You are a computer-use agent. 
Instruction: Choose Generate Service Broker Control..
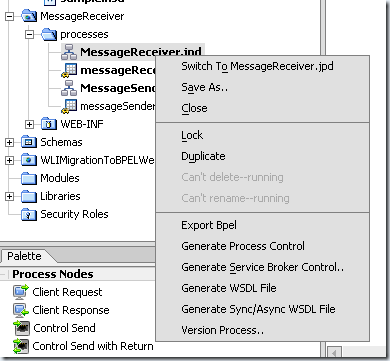tap(263, 267)
